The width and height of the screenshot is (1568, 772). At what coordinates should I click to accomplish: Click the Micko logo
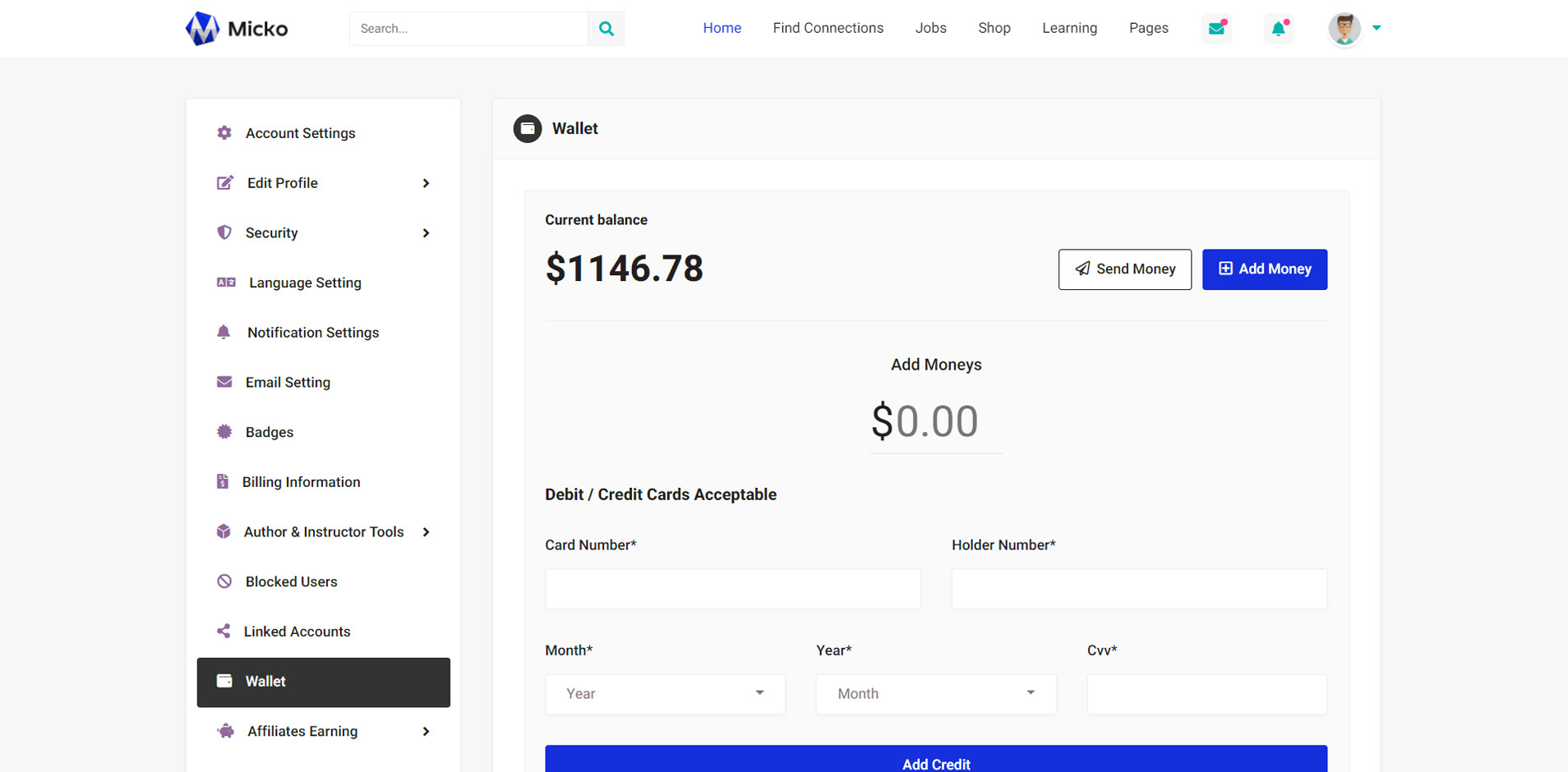pyautogui.click(x=237, y=29)
